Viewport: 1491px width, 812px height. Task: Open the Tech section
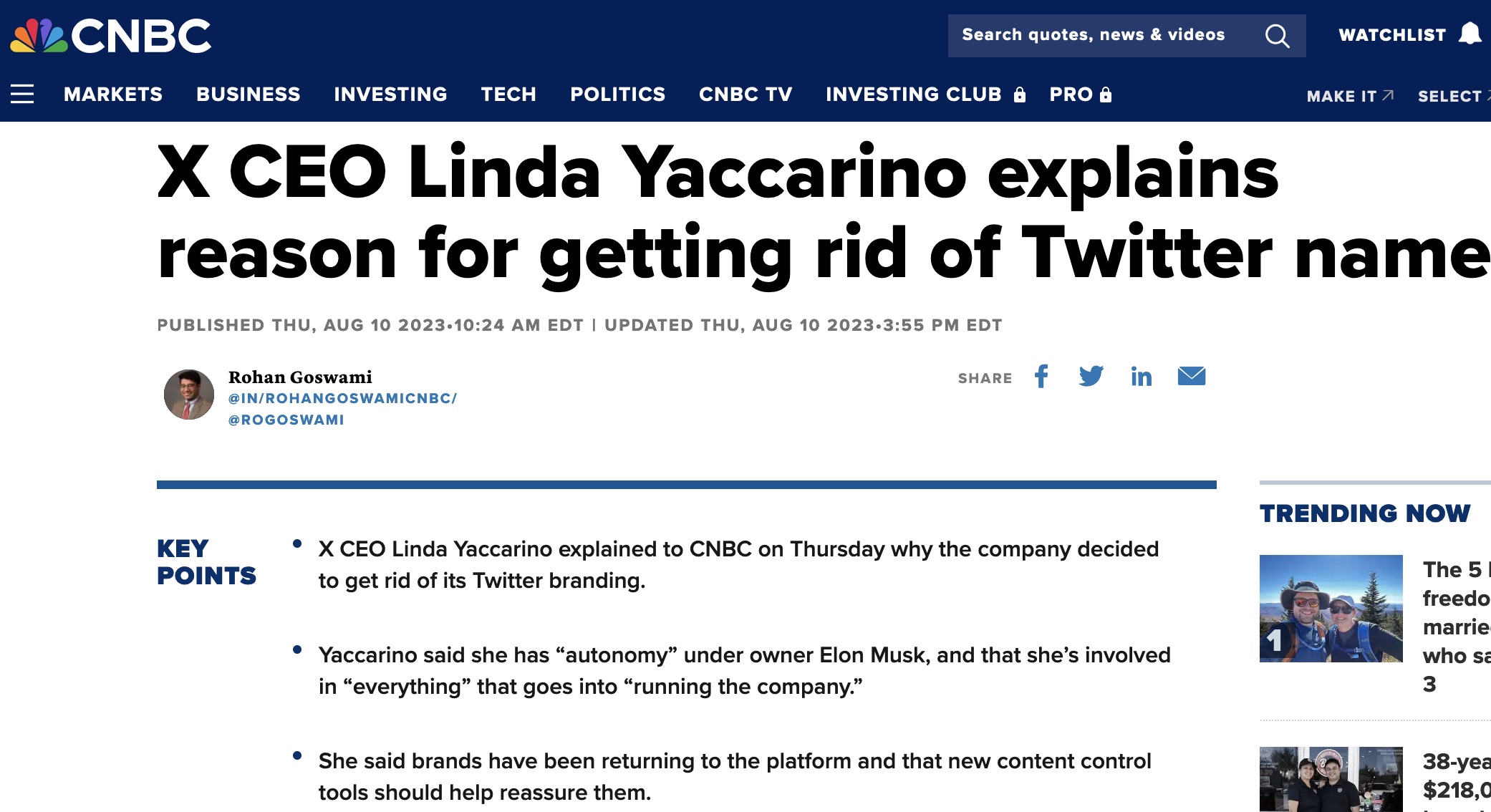(x=508, y=95)
